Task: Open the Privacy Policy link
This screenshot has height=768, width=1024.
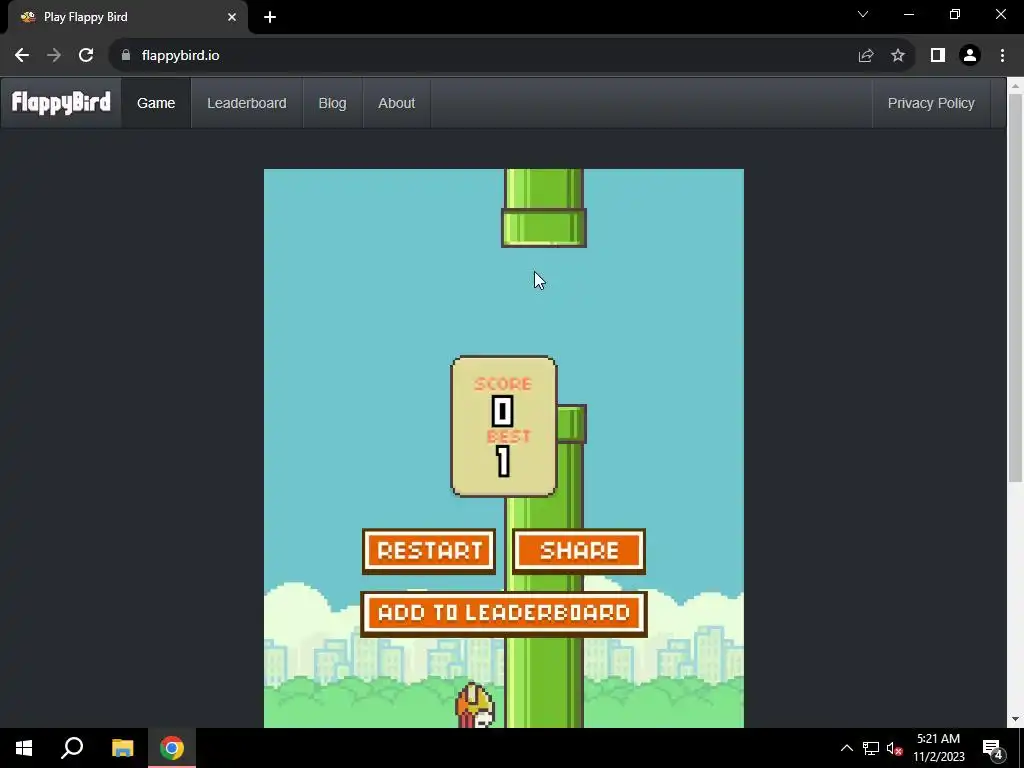Action: (x=931, y=103)
